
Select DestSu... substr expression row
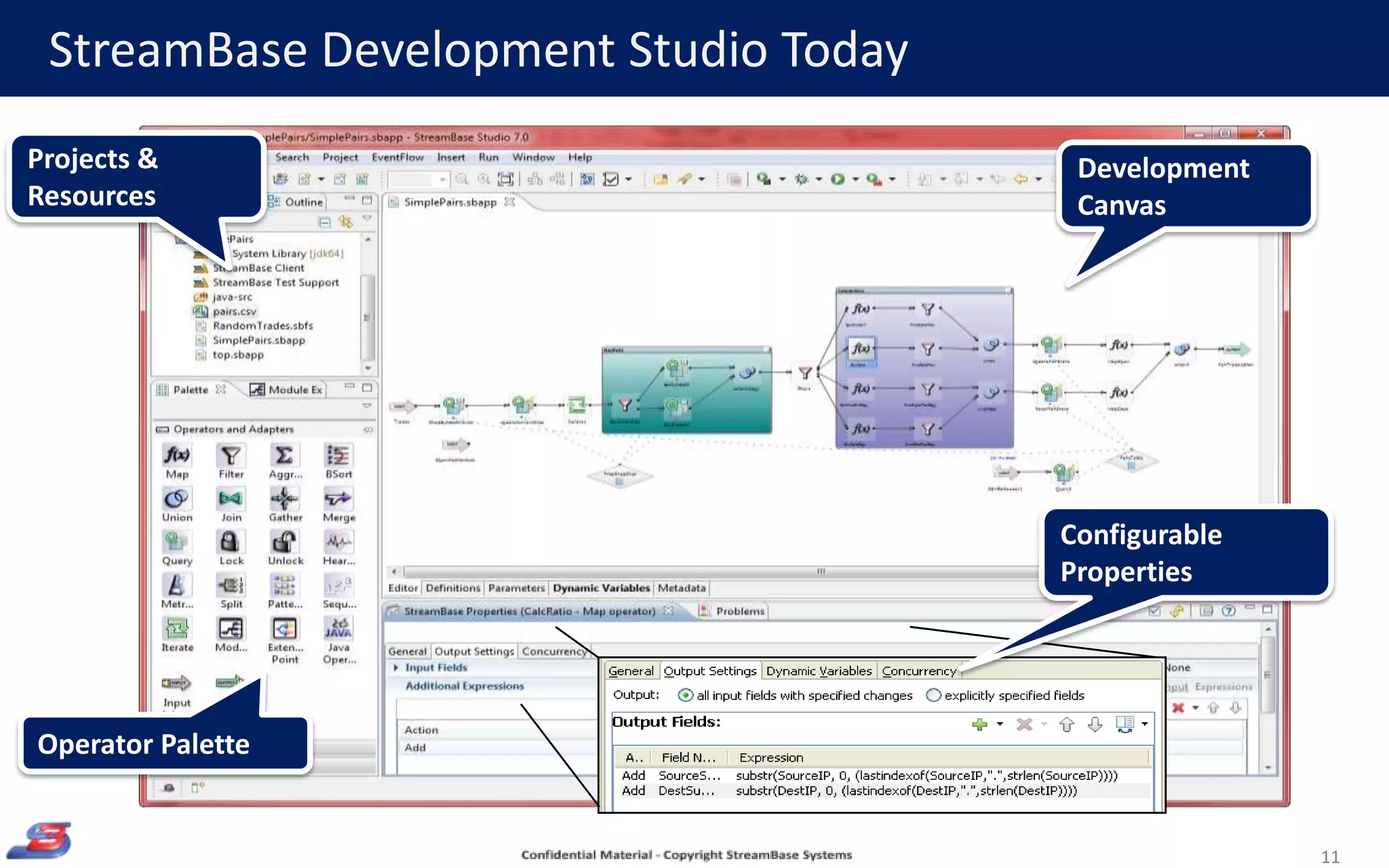(x=882, y=791)
